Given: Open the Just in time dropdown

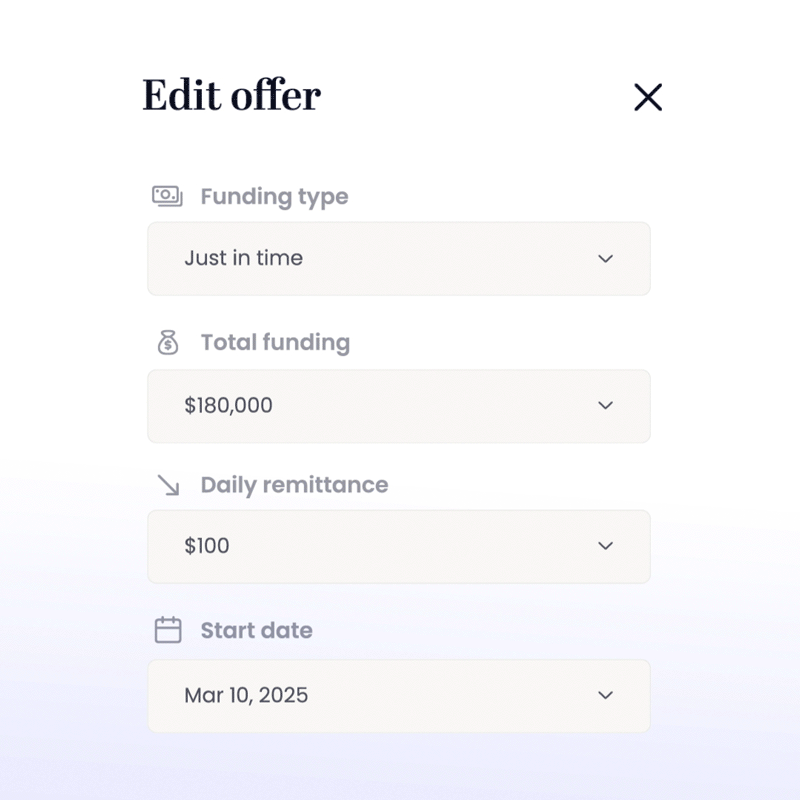Looking at the screenshot, I should tap(399, 259).
